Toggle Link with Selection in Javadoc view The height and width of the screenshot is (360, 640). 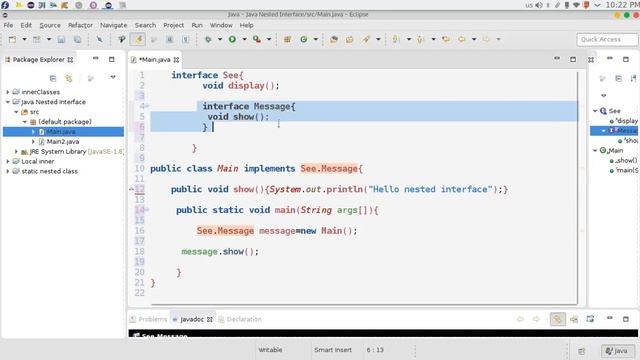557,319
